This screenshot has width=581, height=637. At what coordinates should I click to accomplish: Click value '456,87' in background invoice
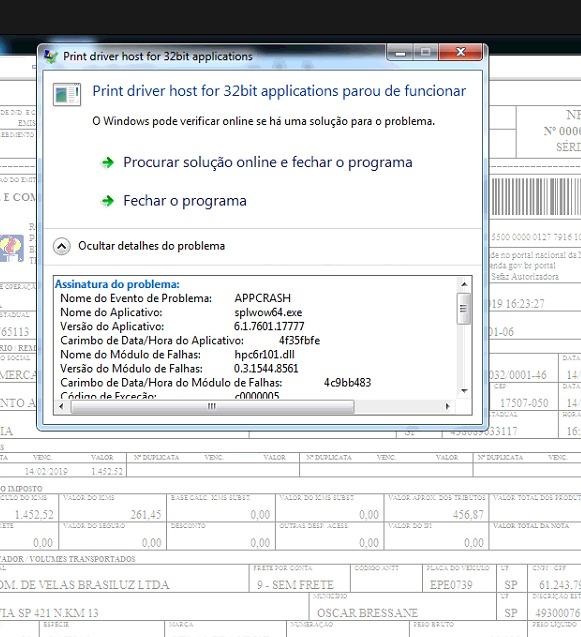[x=468, y=515]
